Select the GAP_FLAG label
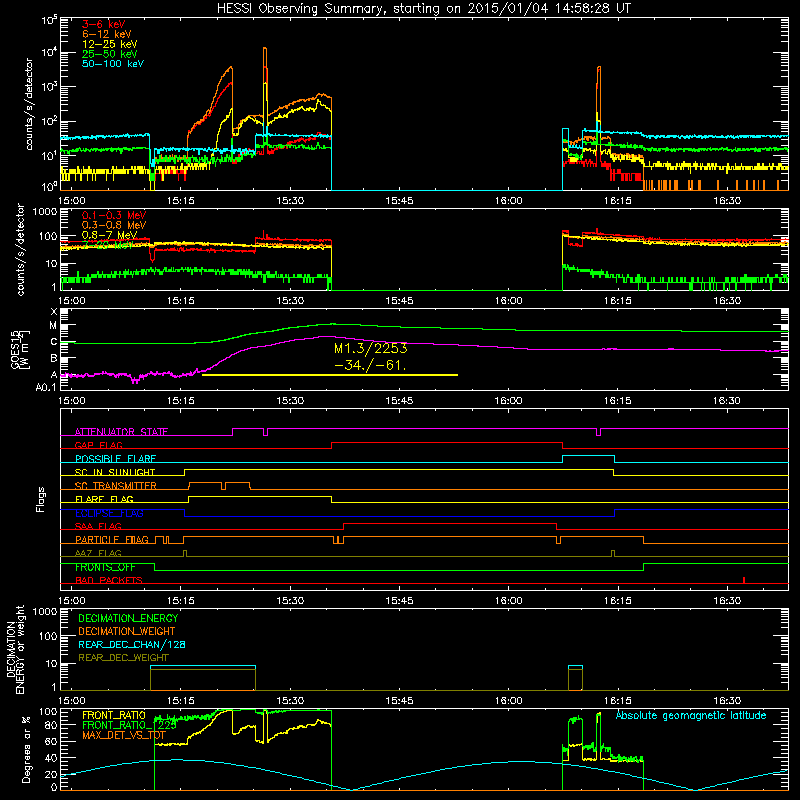 tap(98, 445)
